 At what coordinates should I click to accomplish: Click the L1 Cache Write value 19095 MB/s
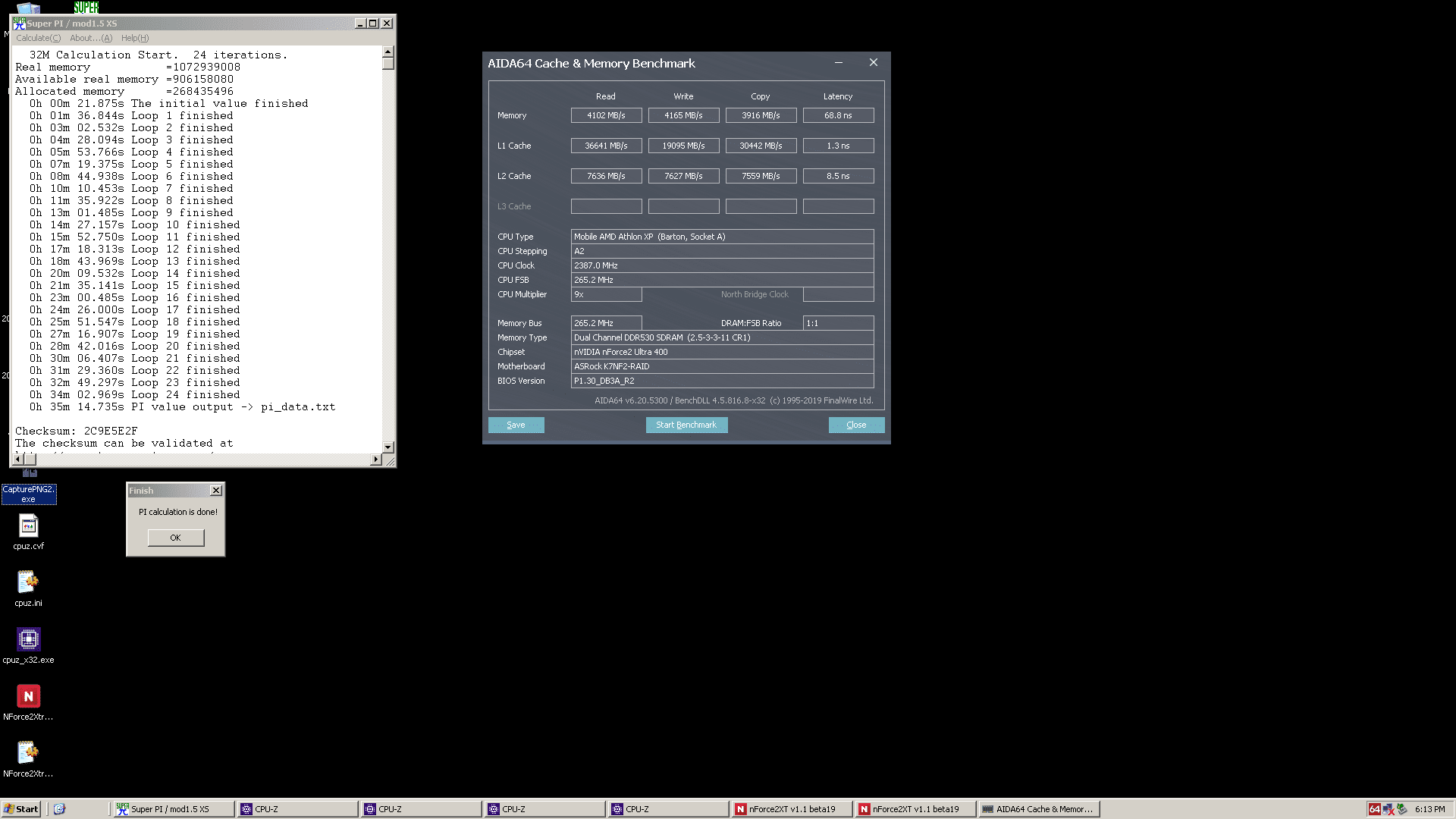(x=683, y=146)
